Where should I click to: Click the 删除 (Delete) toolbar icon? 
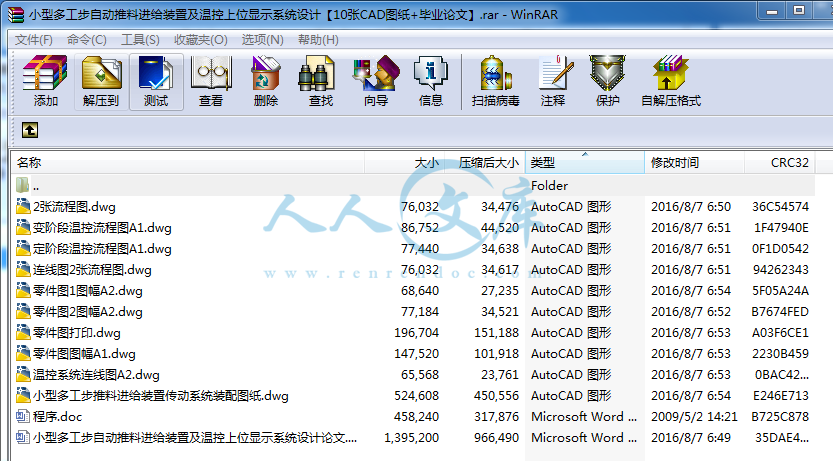(x=266, y=73)
